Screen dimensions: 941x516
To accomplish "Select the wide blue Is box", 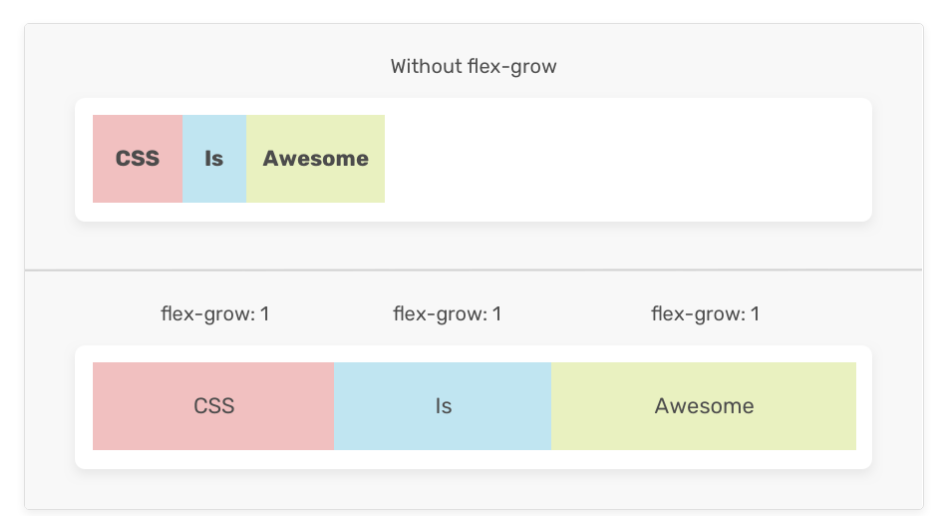I will [x=443, y=406].
